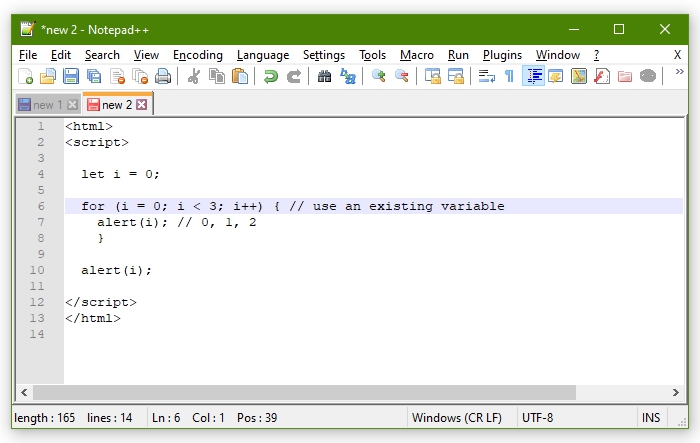Viewport: 700px width, 443px height.
Task: Click the 'let i = 0;' code line
Action: click(120, 174)
